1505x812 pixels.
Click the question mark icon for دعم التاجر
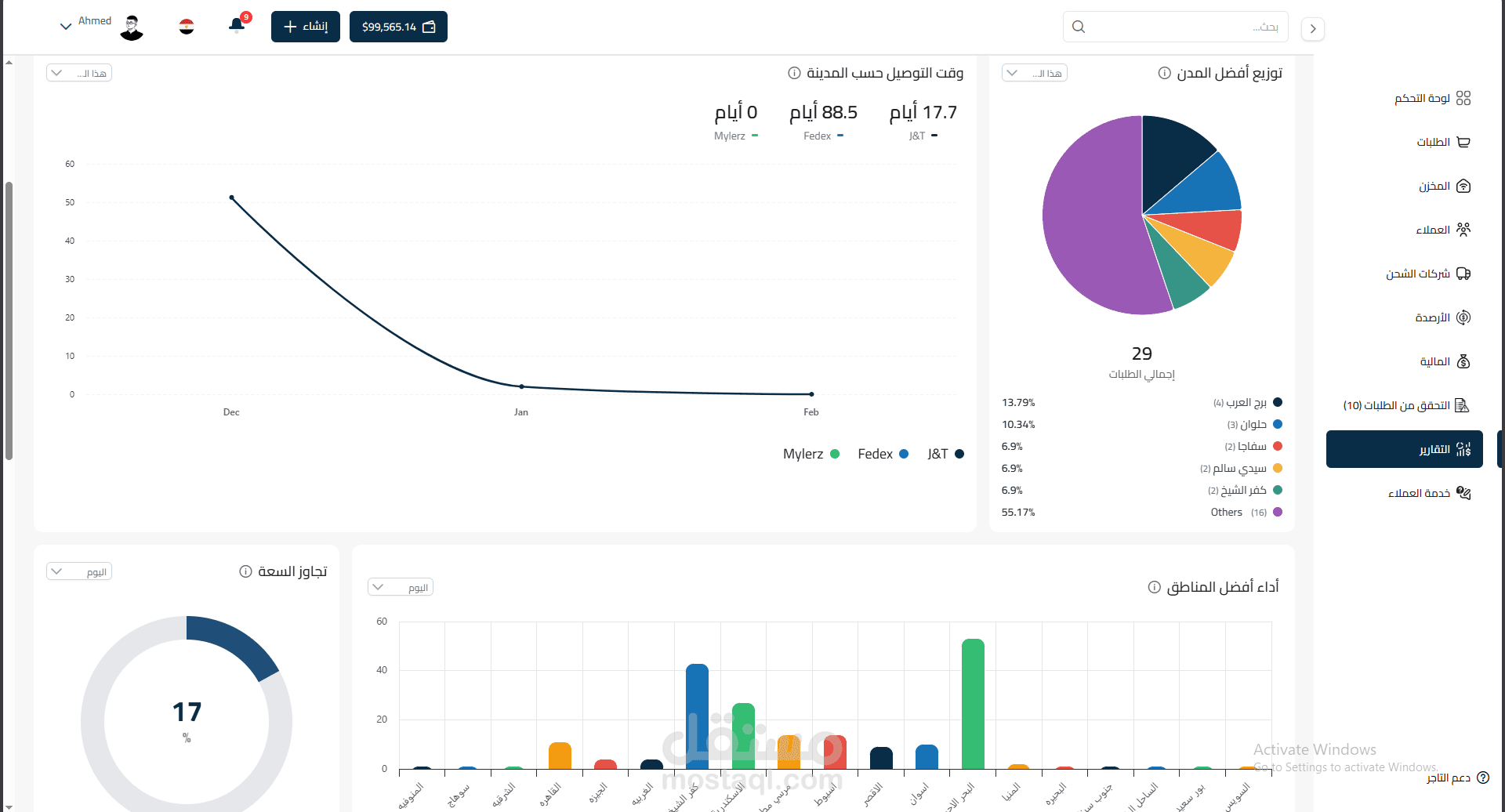pos(1483,778)
